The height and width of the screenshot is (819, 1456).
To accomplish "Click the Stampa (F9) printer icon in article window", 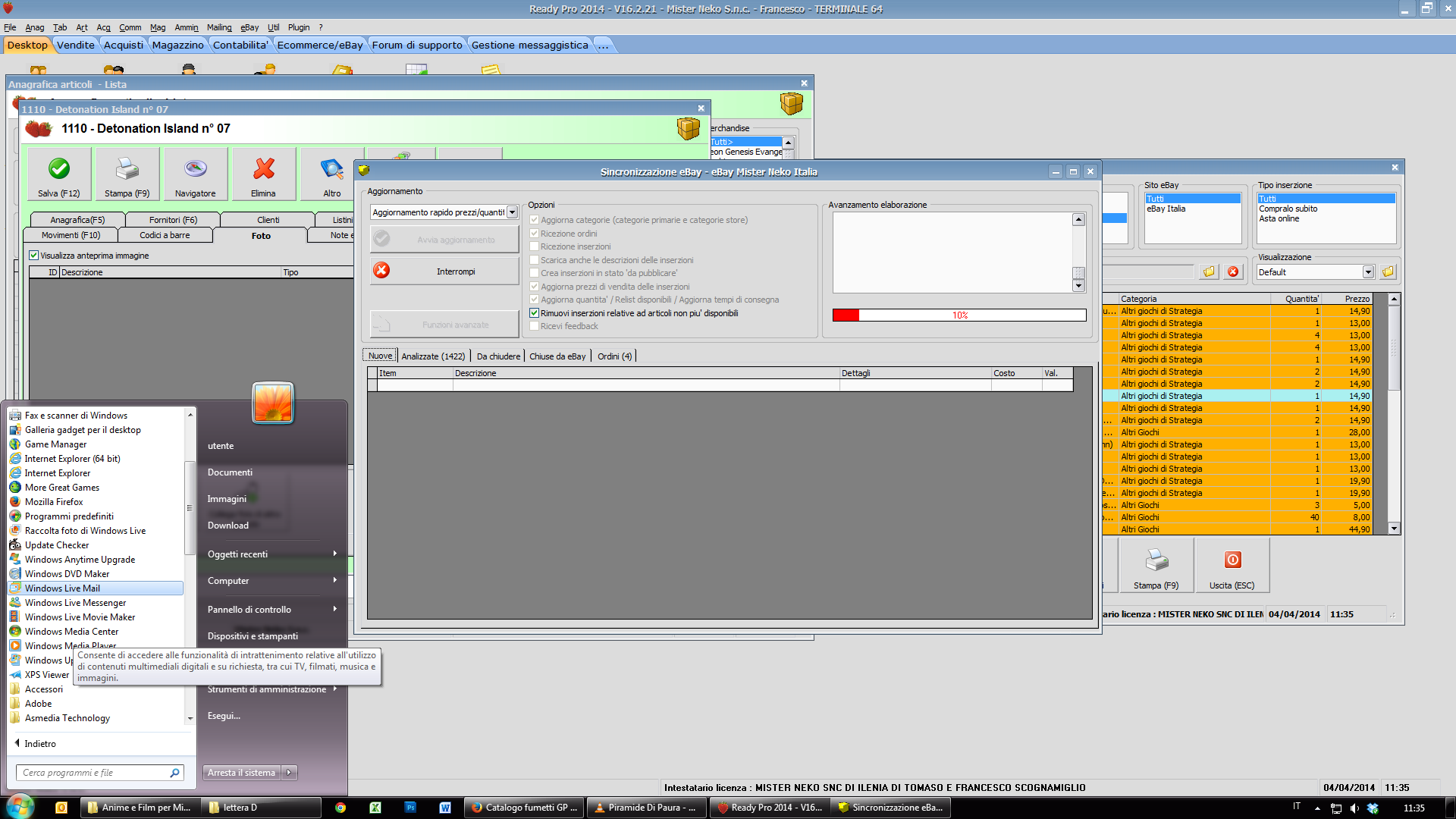I will [127, 168].
